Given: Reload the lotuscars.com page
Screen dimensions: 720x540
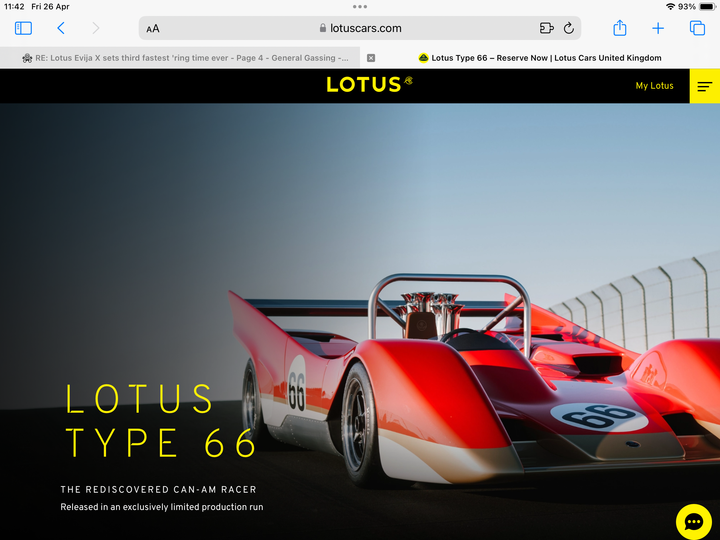Looking at the screenshot, I should [x=568, y=28].
